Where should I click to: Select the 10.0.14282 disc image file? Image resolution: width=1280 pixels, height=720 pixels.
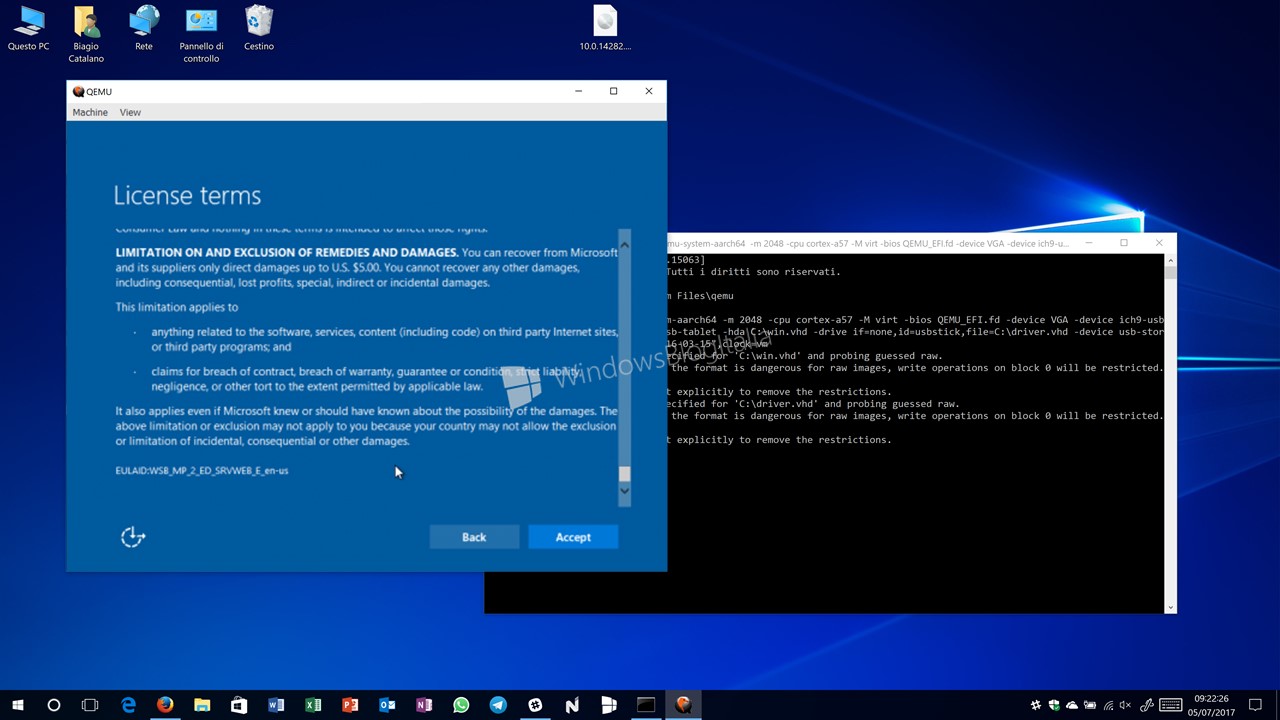pos(605,28)
